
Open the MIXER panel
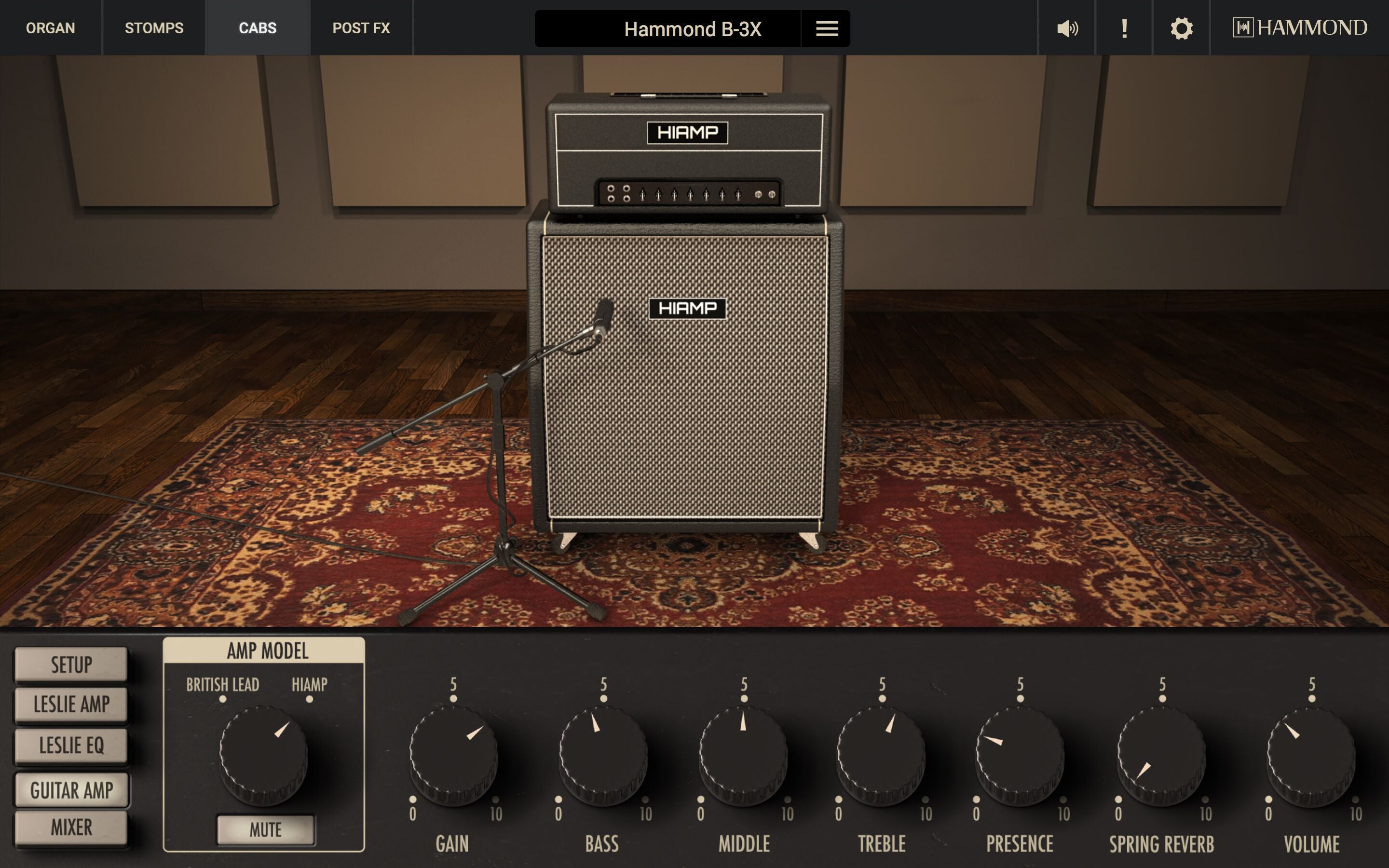(71, 827)
